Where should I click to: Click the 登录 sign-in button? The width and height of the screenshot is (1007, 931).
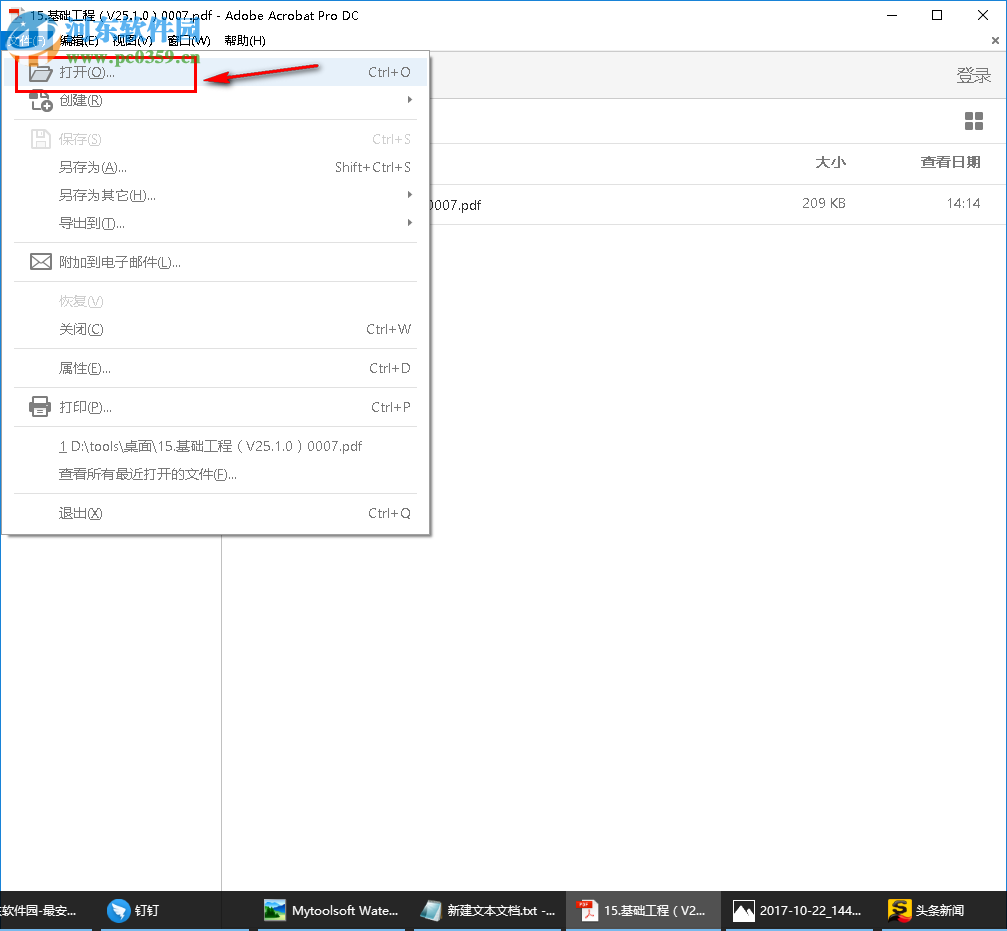tap(973, 74)
